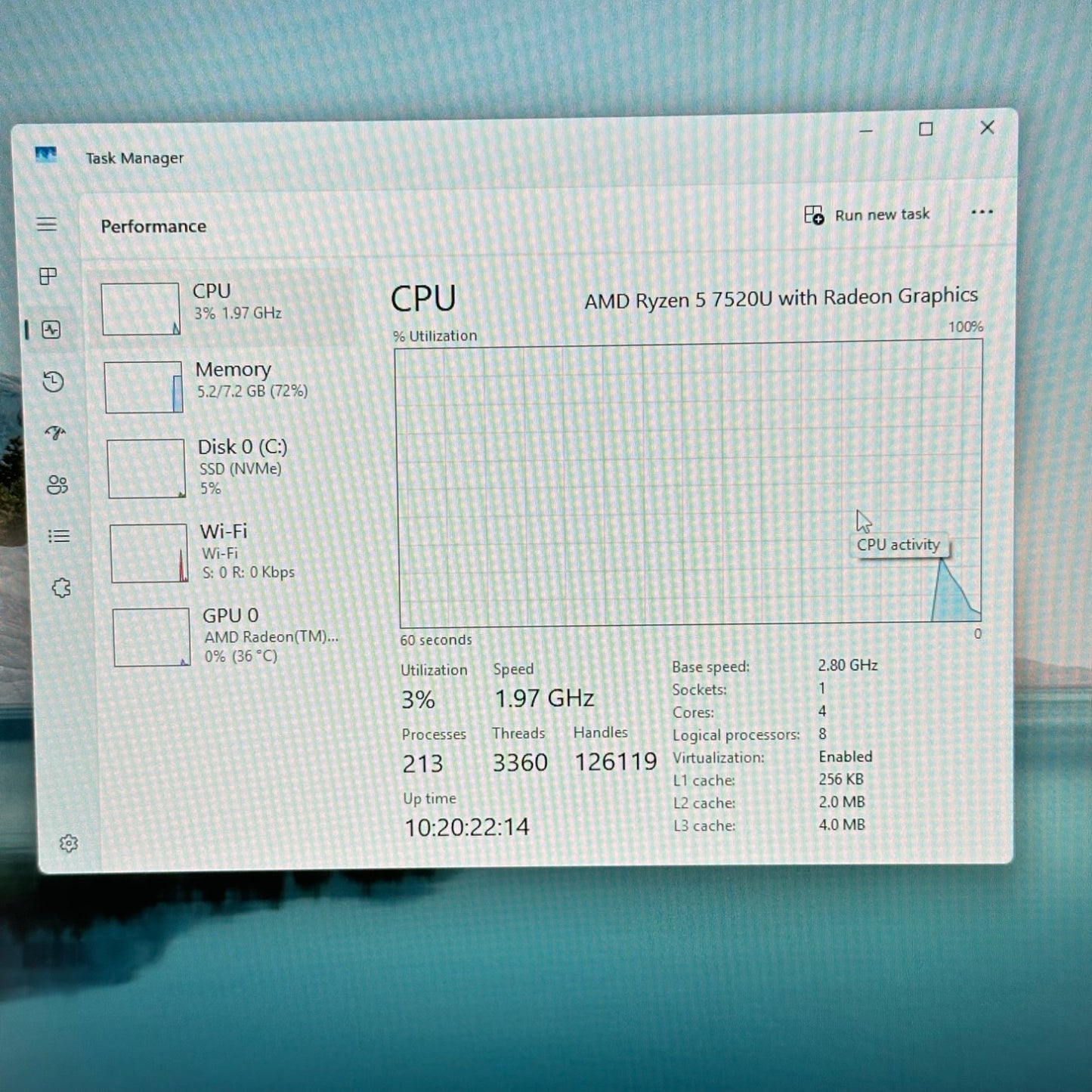Screen dimensions: 1092x1092
Task: Click the L1 cache value 256 KB
Action: click(841, 779)
